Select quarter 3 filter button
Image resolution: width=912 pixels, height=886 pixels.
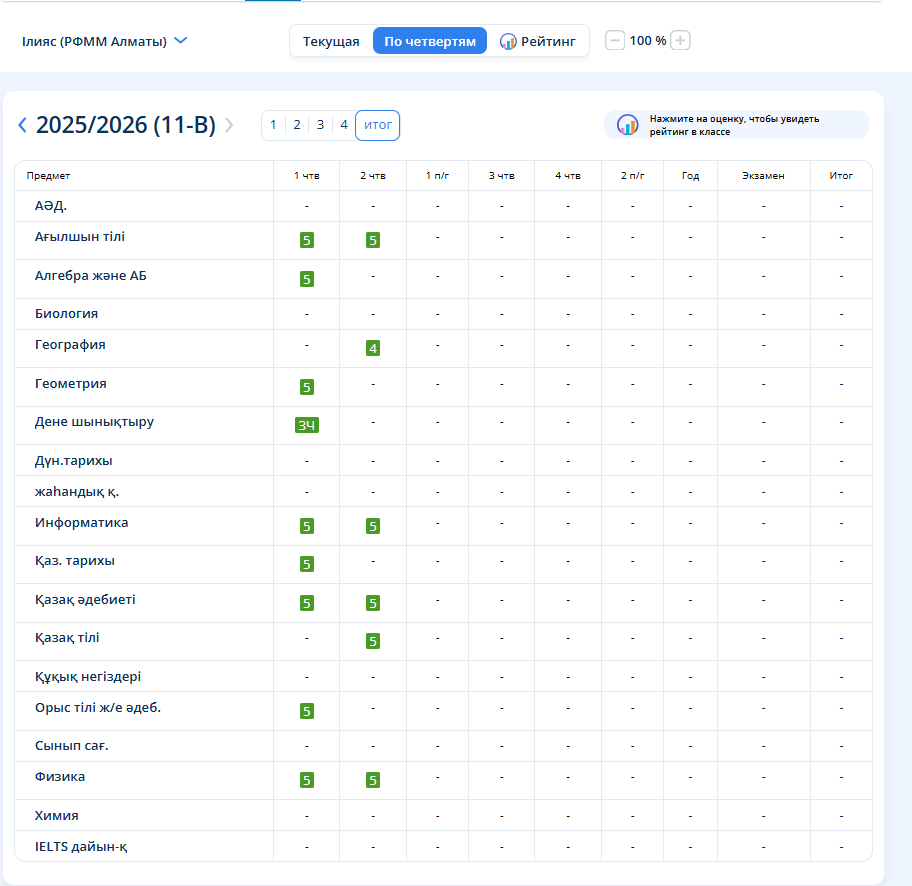click(320, 125)
